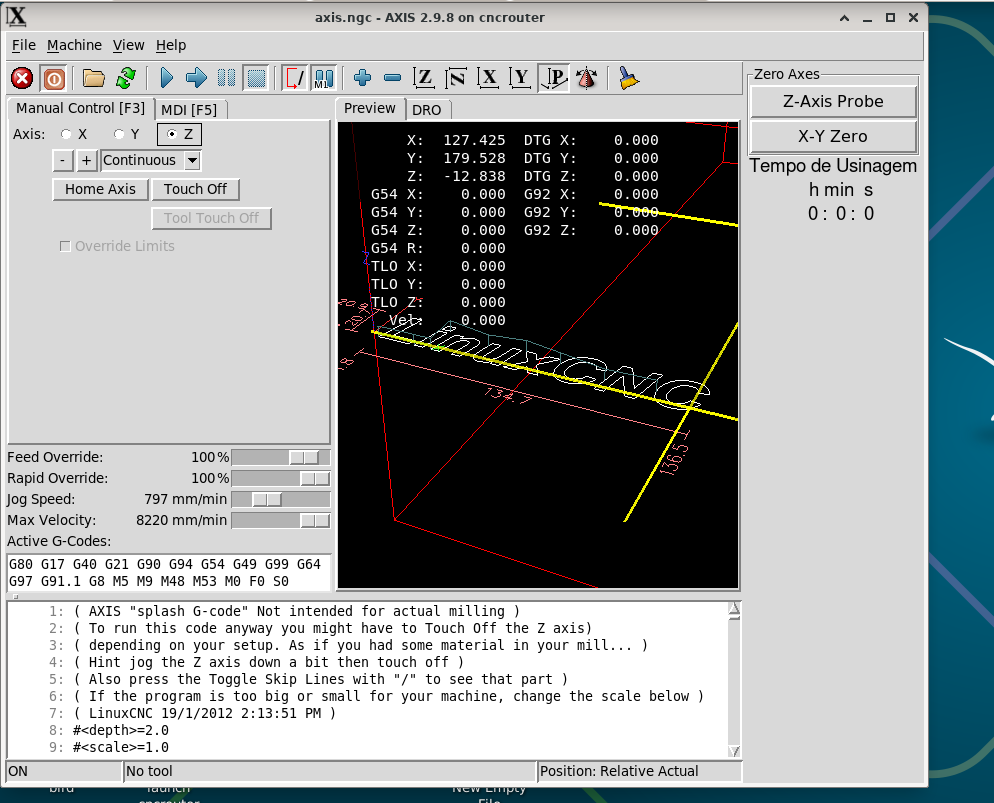Open the Machine menu
Viewport: 994px width, 803px height.
click(74, 45)
